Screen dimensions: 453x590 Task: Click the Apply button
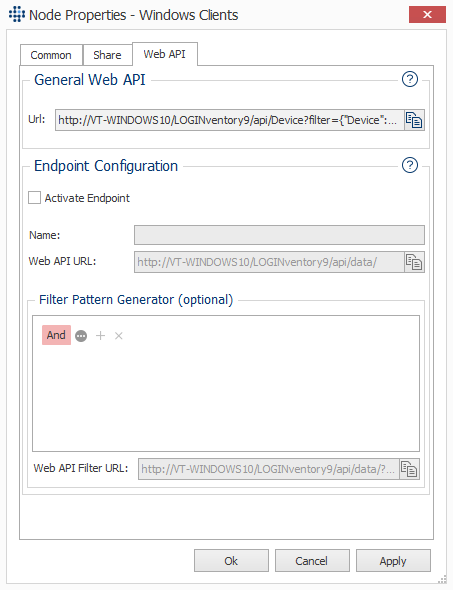tap(393, 561)
